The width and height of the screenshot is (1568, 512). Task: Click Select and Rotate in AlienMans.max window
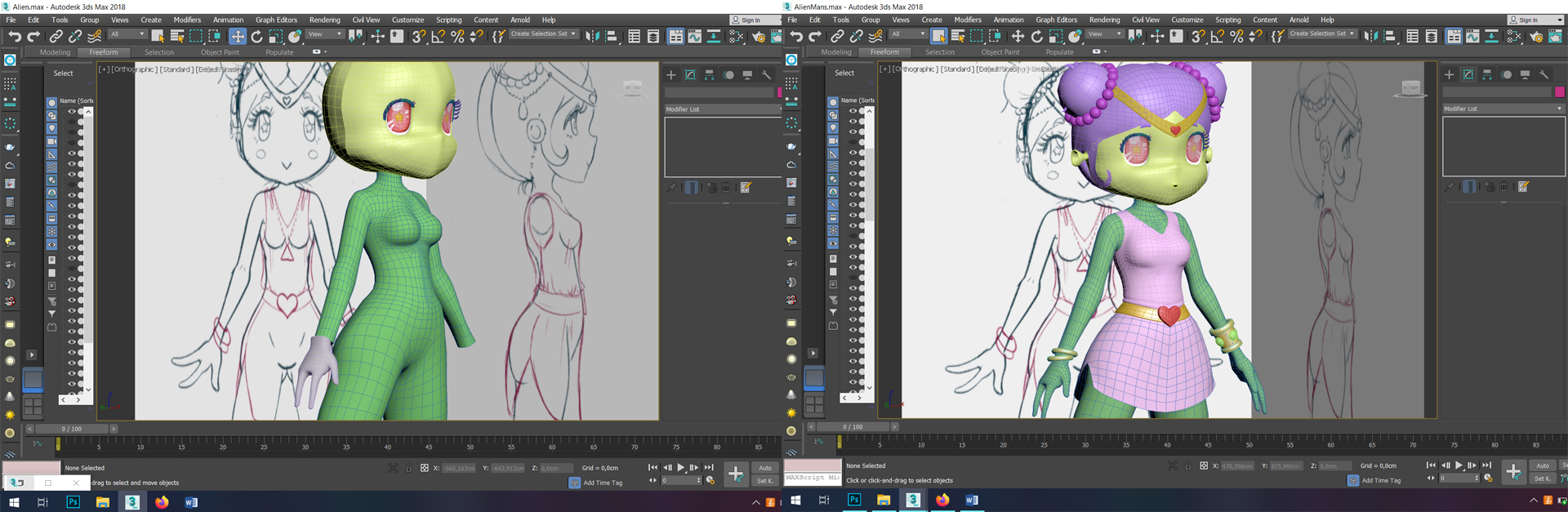click(1036, 36)
